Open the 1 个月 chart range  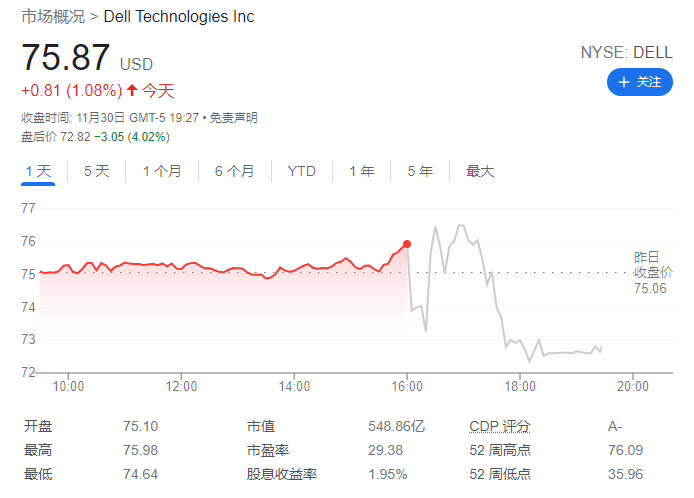pos(162,171)
